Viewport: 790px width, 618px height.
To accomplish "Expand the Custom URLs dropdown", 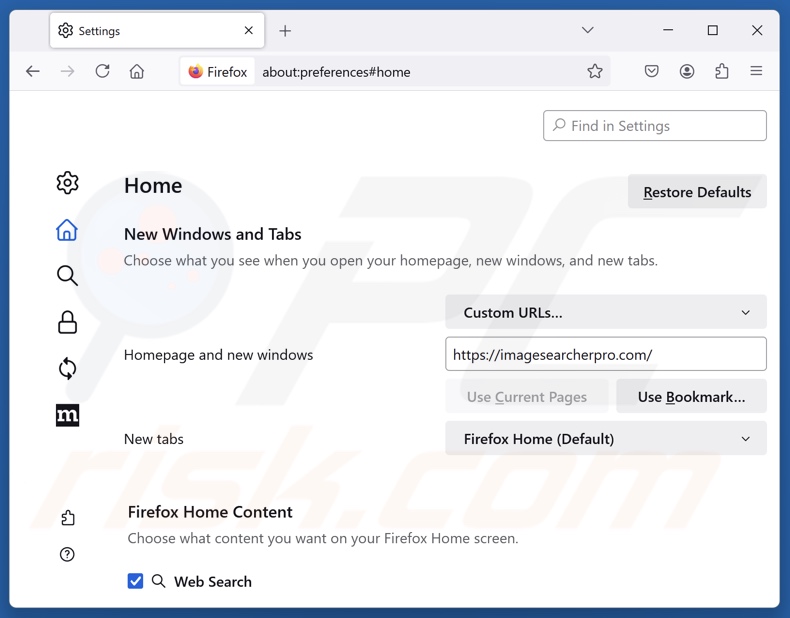I will point(606,312).
